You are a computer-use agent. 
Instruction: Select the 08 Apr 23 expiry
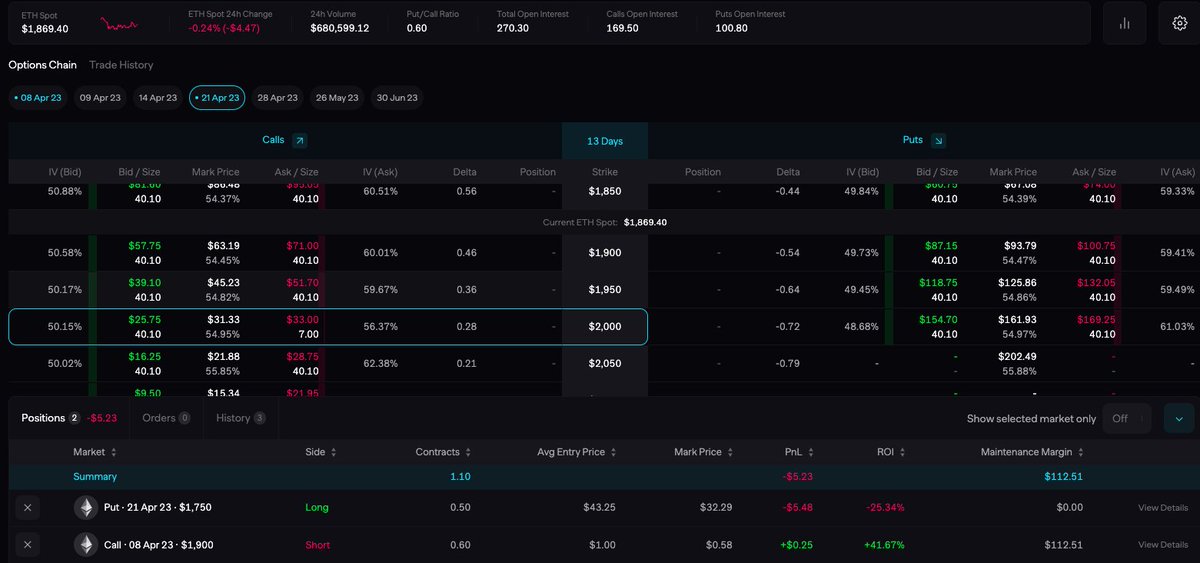point(37,98)
